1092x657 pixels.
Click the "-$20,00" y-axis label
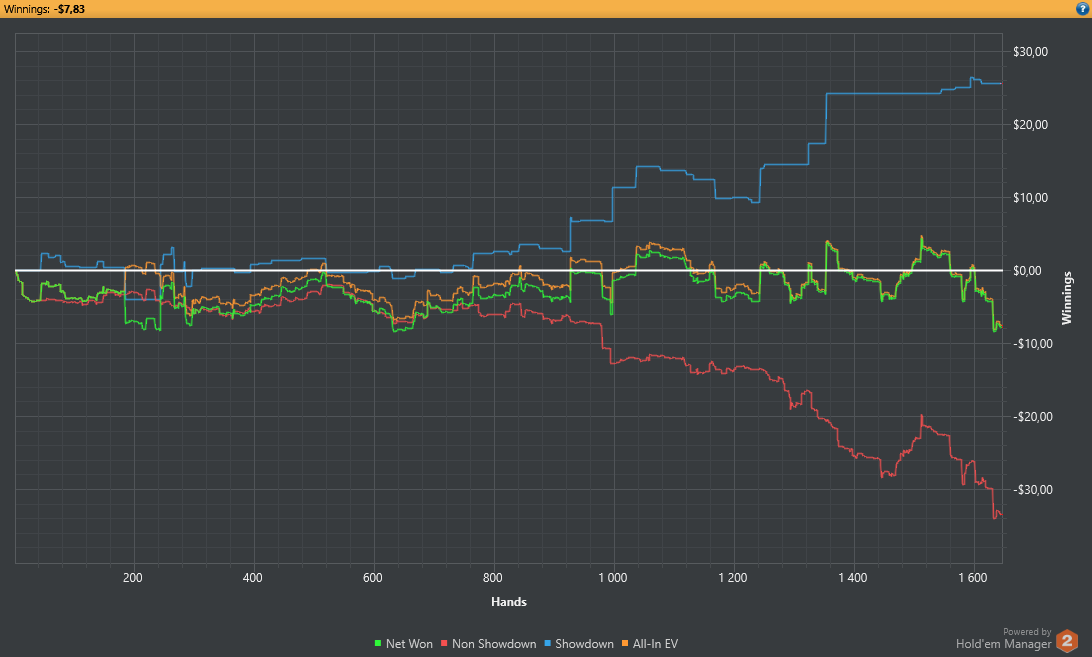coord(1032,417)
